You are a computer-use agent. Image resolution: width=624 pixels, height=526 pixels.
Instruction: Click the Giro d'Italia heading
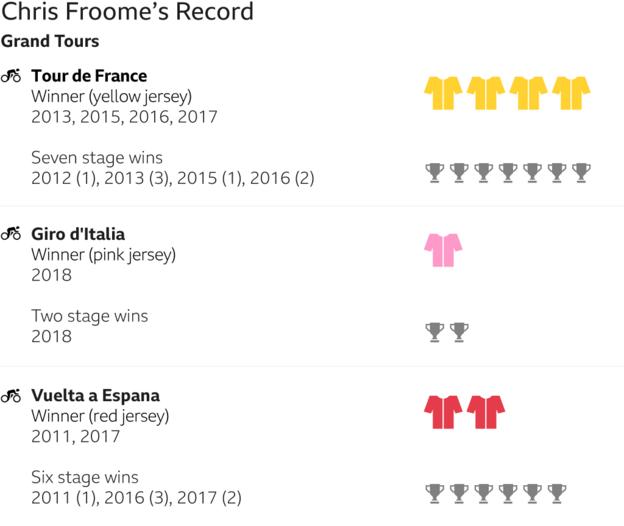[x=78, y=234]
